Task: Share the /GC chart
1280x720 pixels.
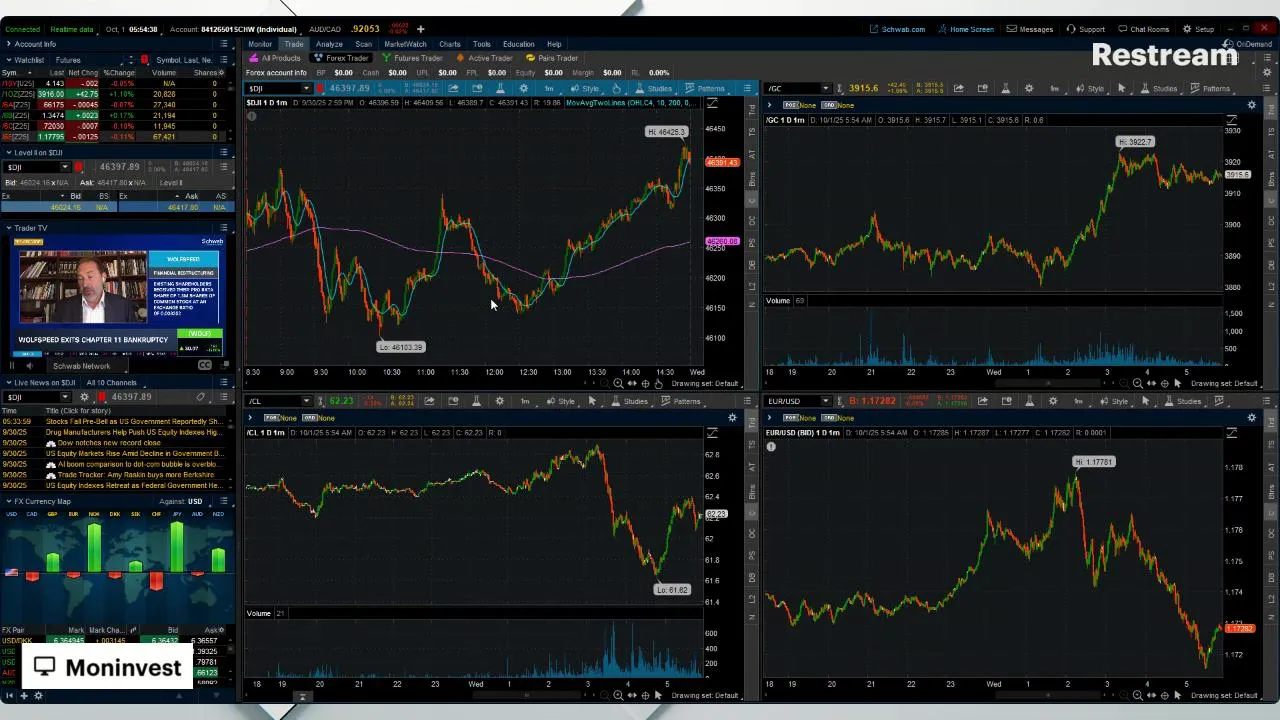Action: (x=959, y=89)
